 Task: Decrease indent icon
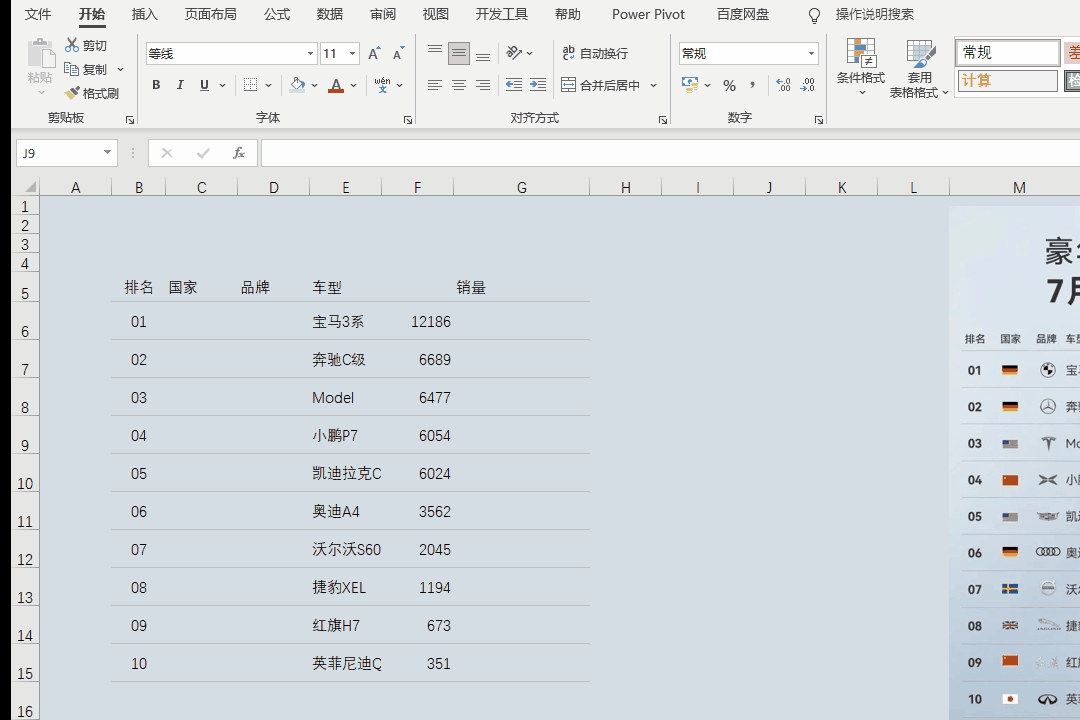coord(514,85)
